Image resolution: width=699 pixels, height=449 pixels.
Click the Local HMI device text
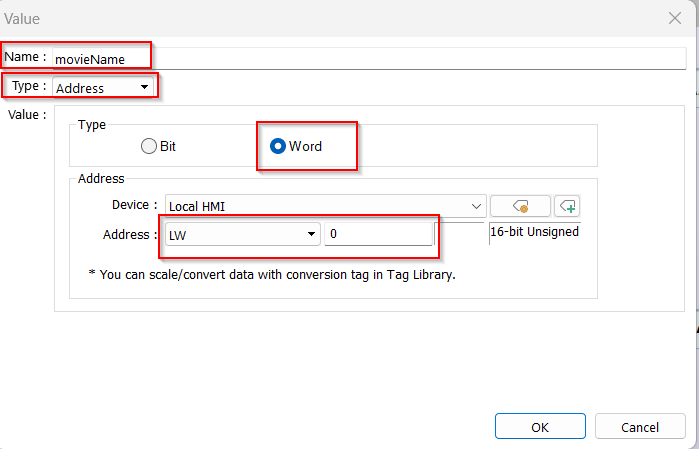[x=198, y=206]
